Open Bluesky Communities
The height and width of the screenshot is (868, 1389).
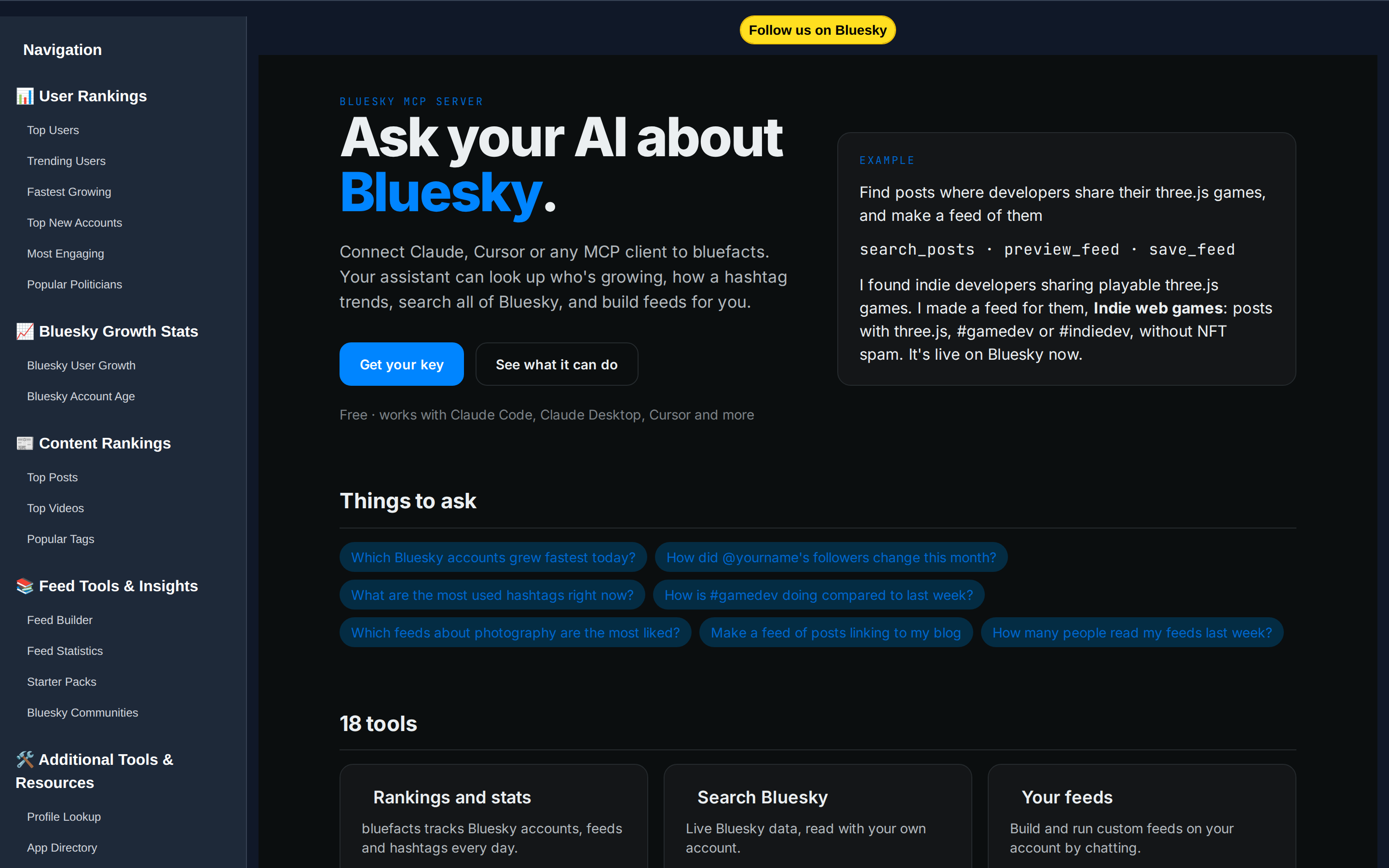82,712
